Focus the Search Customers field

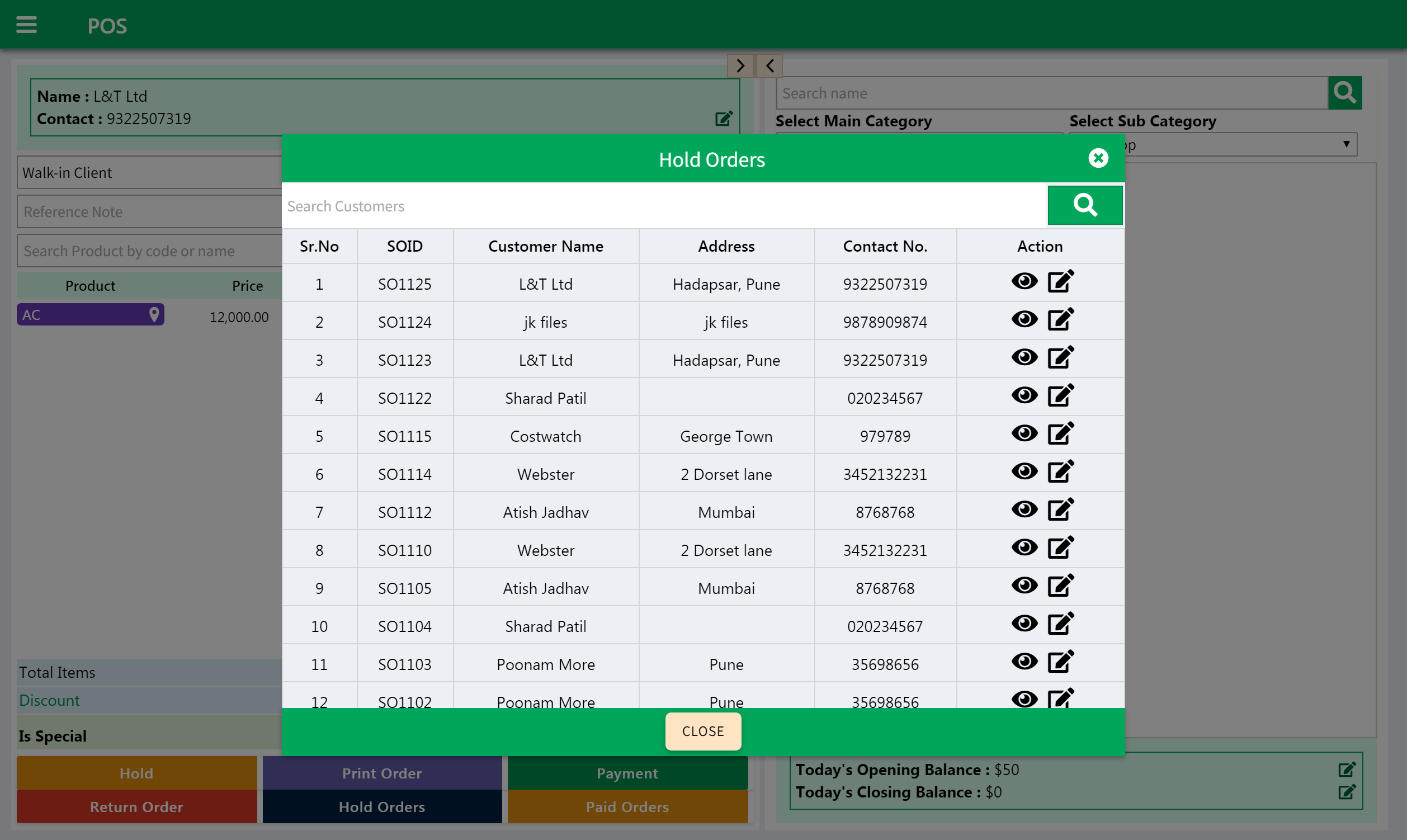point(664,206)
